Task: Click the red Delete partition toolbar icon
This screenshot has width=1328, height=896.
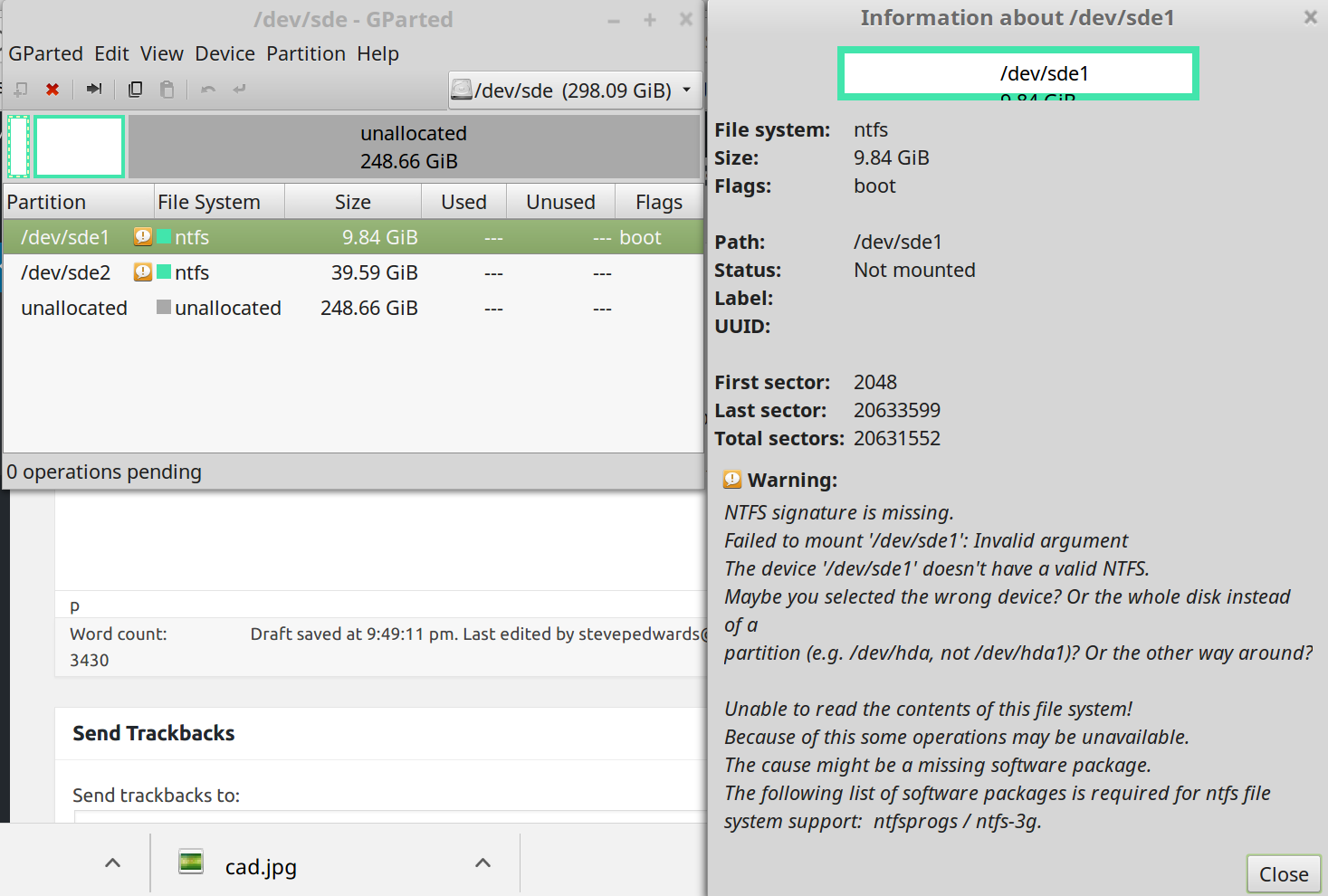Action: (x=53, y=89)
